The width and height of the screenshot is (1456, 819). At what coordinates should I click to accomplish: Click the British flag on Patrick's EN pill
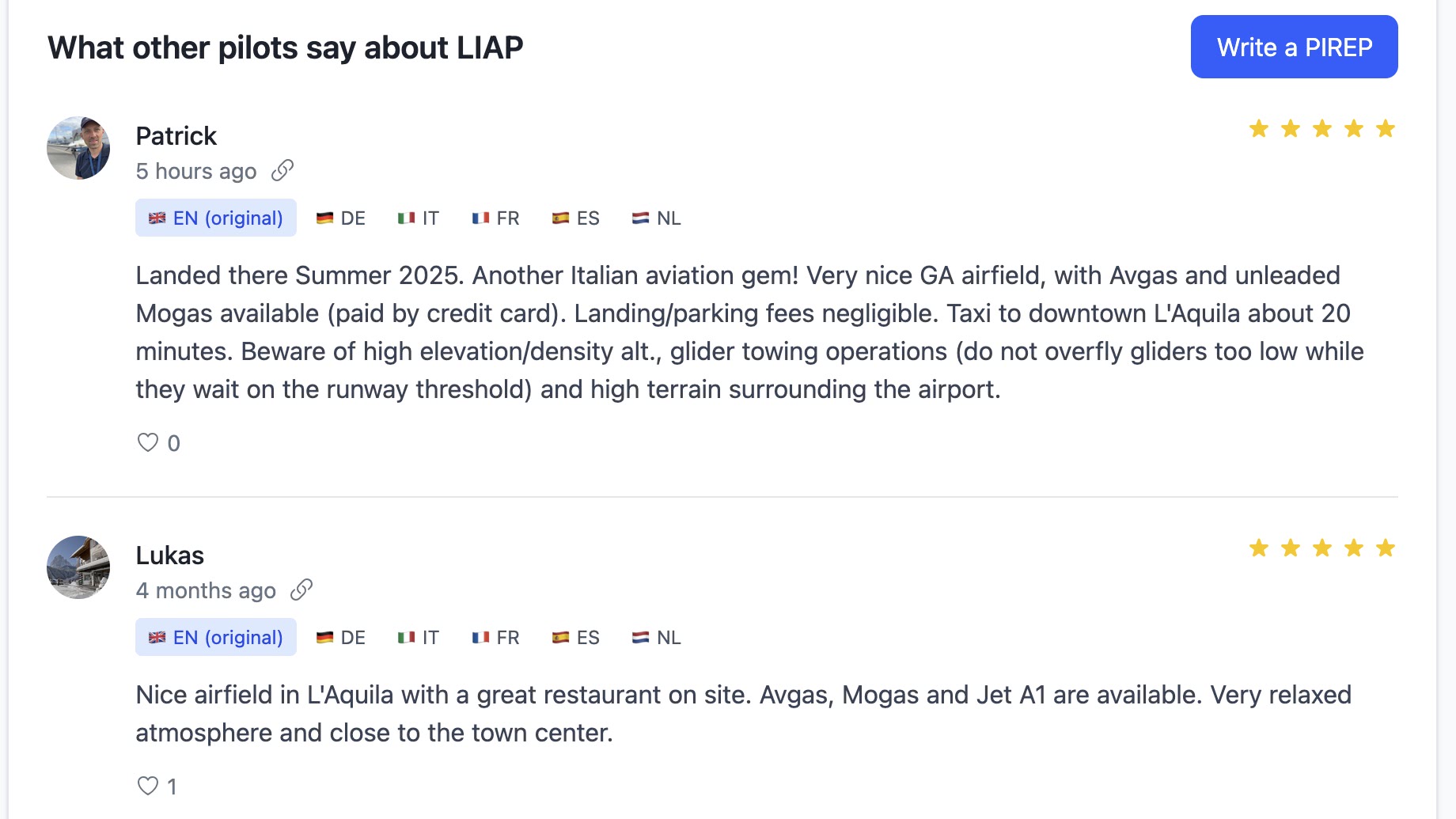pyautogui.click(x=159, y=217)
